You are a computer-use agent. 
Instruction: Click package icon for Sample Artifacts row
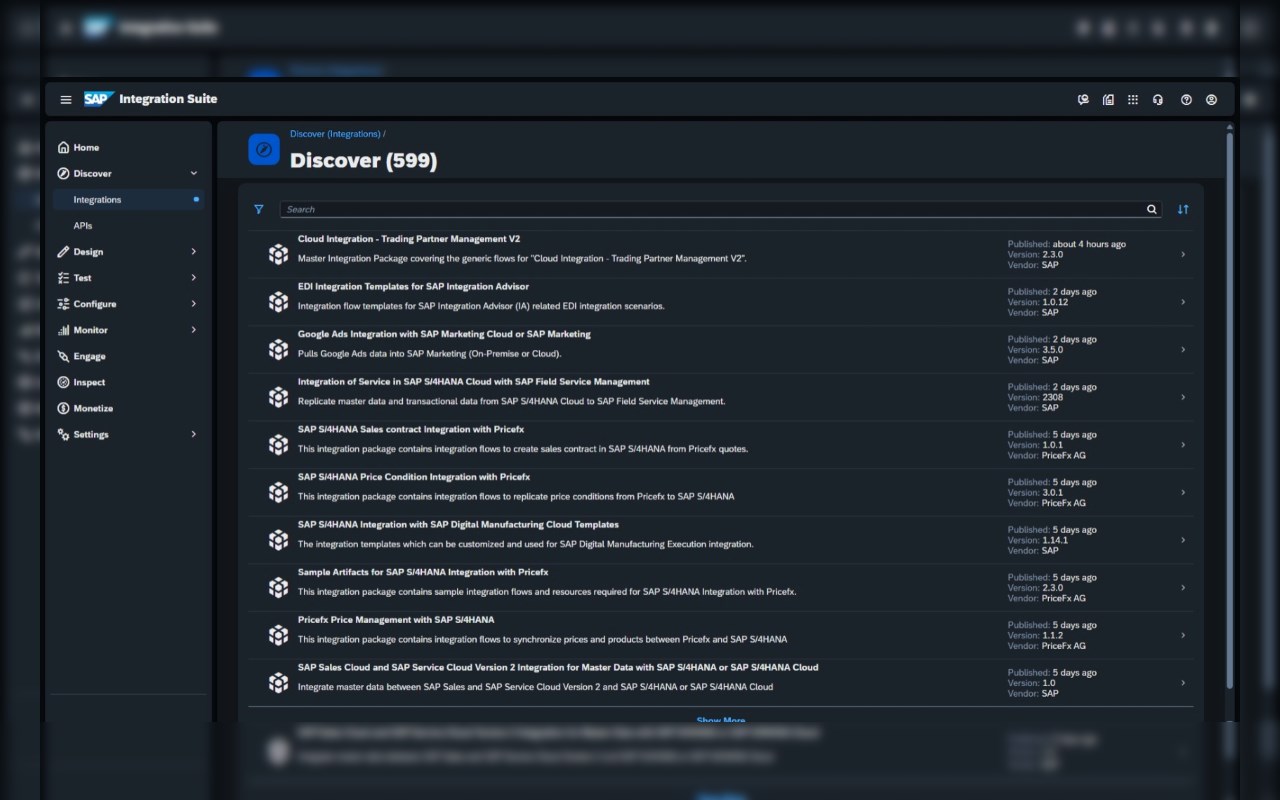(278, 588)
